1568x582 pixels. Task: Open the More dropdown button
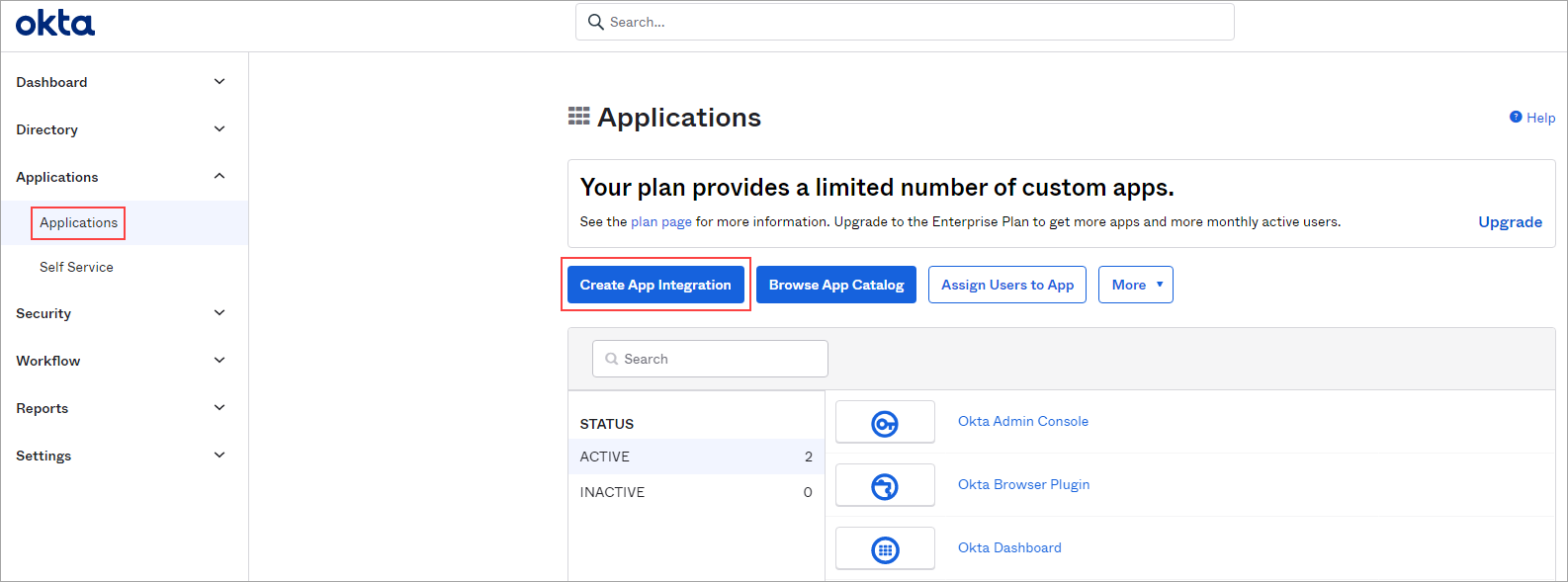(x=1136, y=285)
